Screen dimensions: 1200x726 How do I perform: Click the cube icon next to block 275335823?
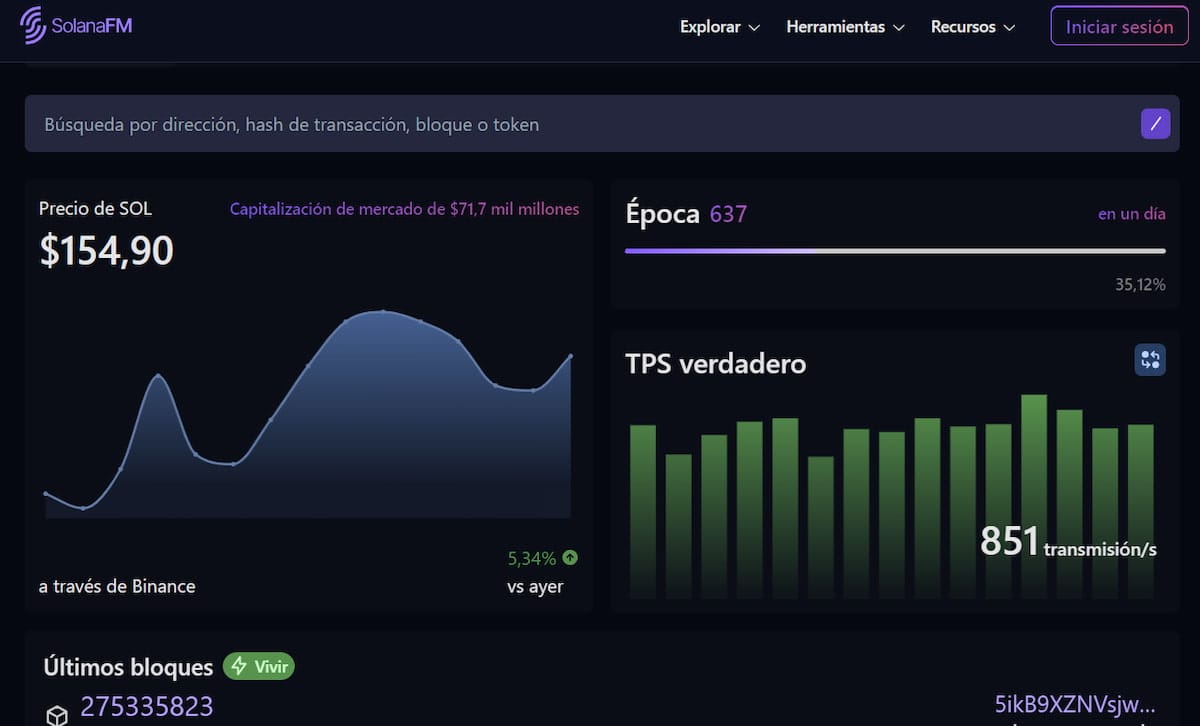pyautogui.click(x=57, y=712)
